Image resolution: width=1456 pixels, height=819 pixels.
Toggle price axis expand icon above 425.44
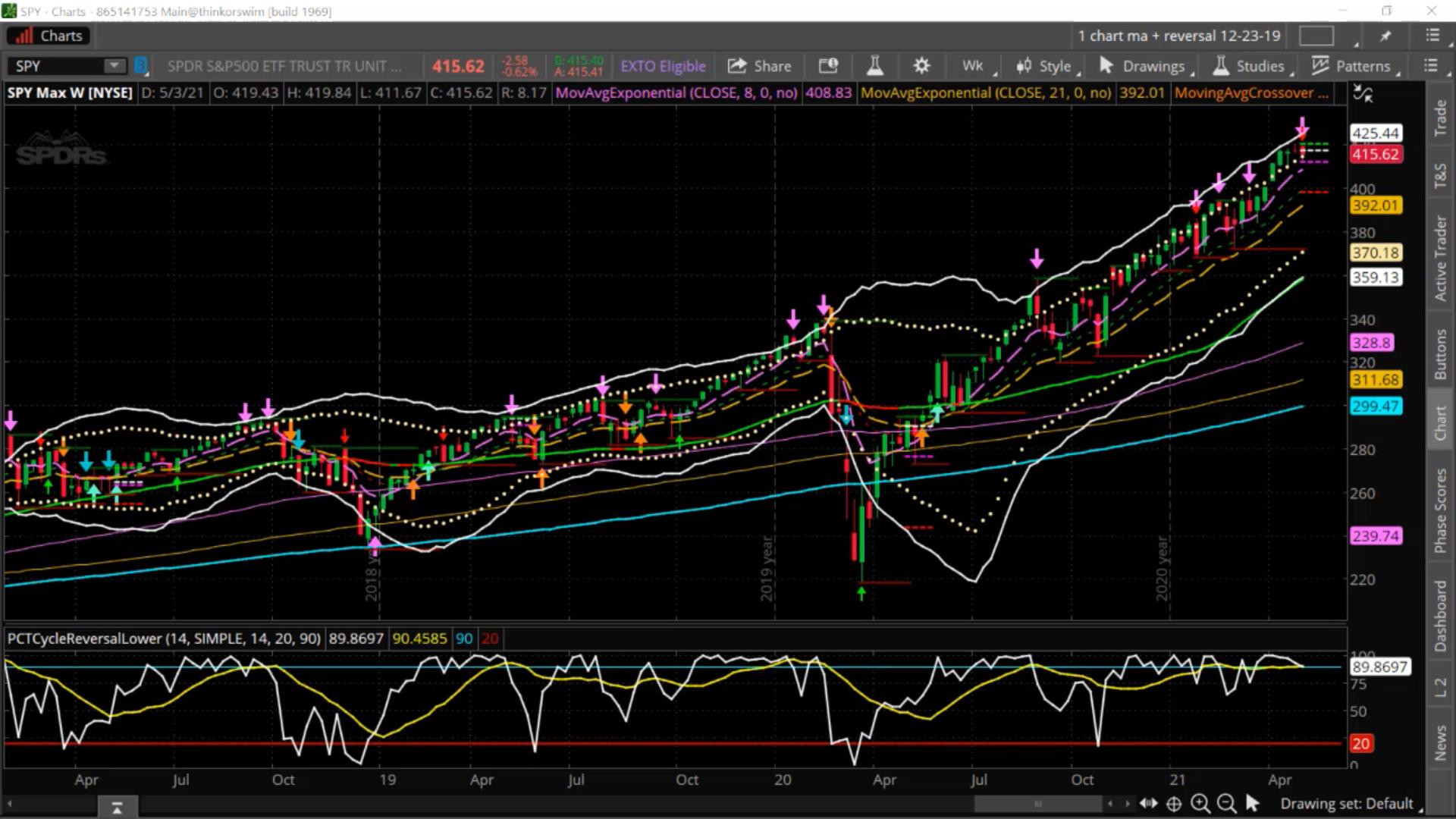[x=1363, y=94]
